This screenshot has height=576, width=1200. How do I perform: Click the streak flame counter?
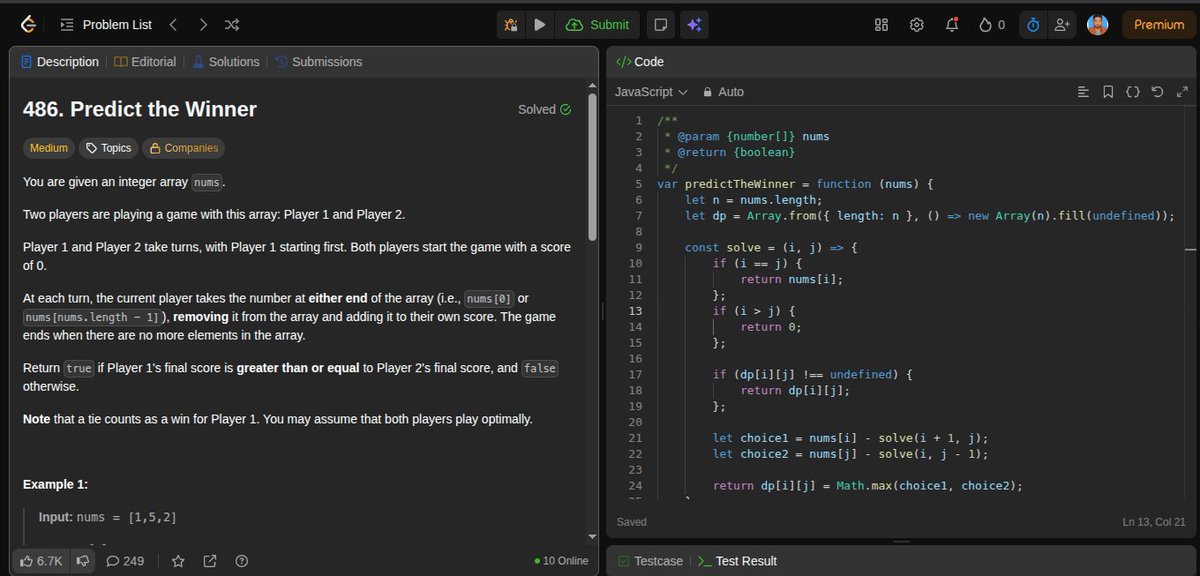click(991, 25)
